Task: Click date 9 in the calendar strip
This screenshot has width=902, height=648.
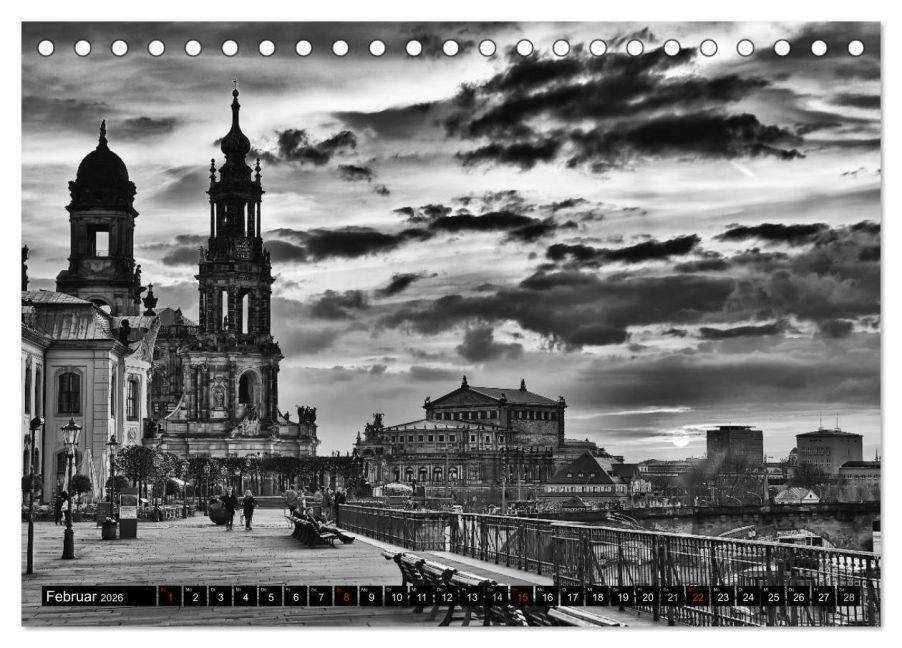Action: (x=371, y=596)
